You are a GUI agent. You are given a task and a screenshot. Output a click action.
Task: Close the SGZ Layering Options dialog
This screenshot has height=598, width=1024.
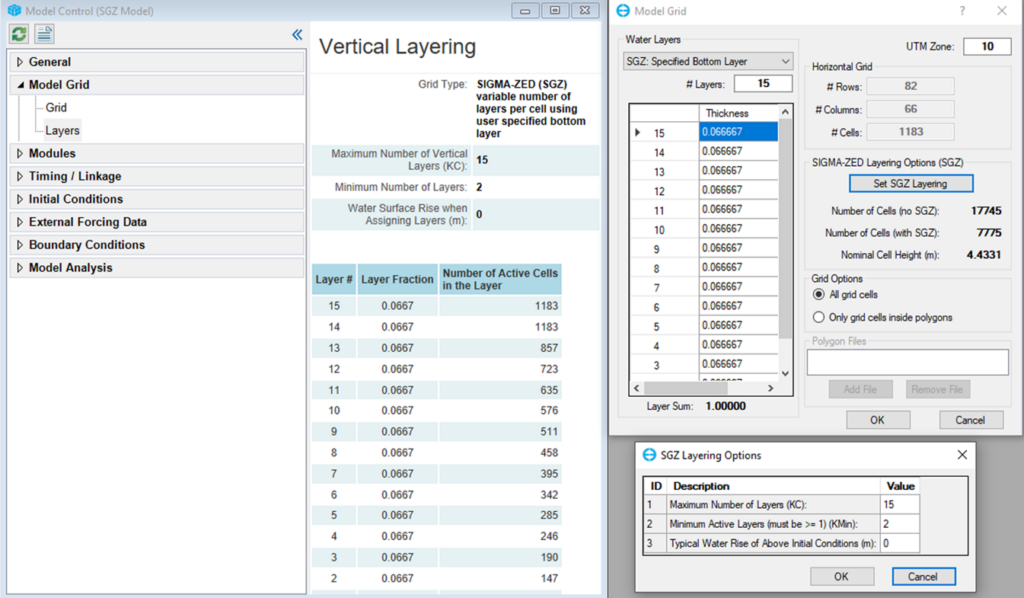coord(962,455)
